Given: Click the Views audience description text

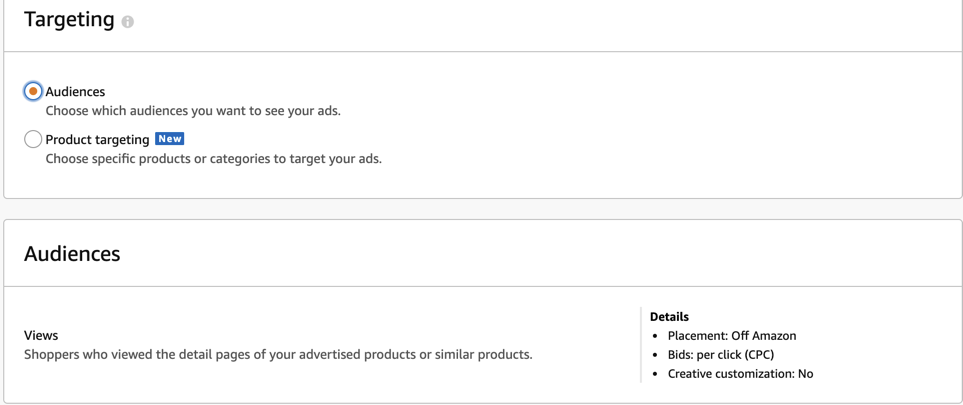Looking at the screenshot, I should pyautogui.click(x=278, y=355).
